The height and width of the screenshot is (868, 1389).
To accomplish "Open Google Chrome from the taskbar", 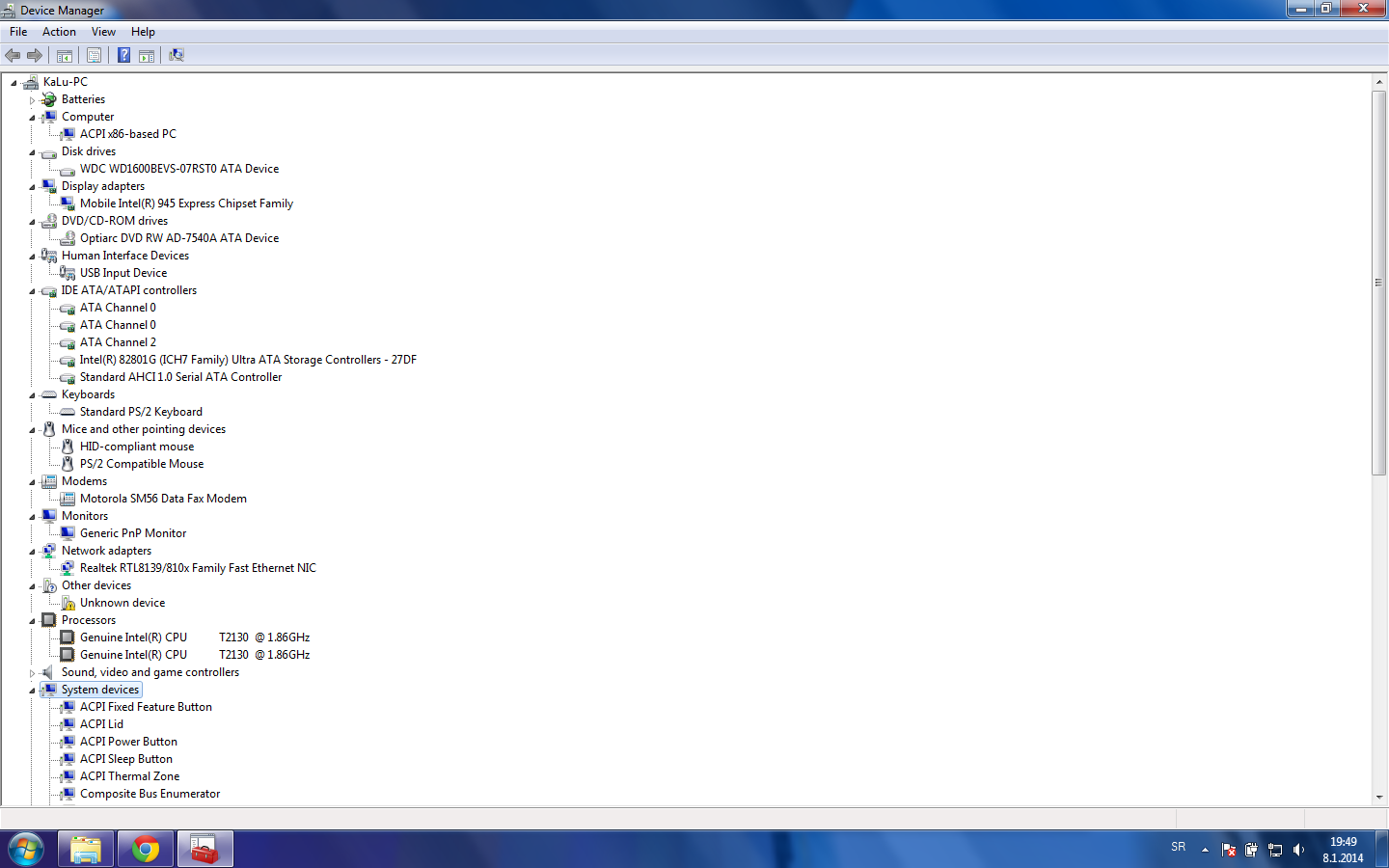I will tap(146, 850).
